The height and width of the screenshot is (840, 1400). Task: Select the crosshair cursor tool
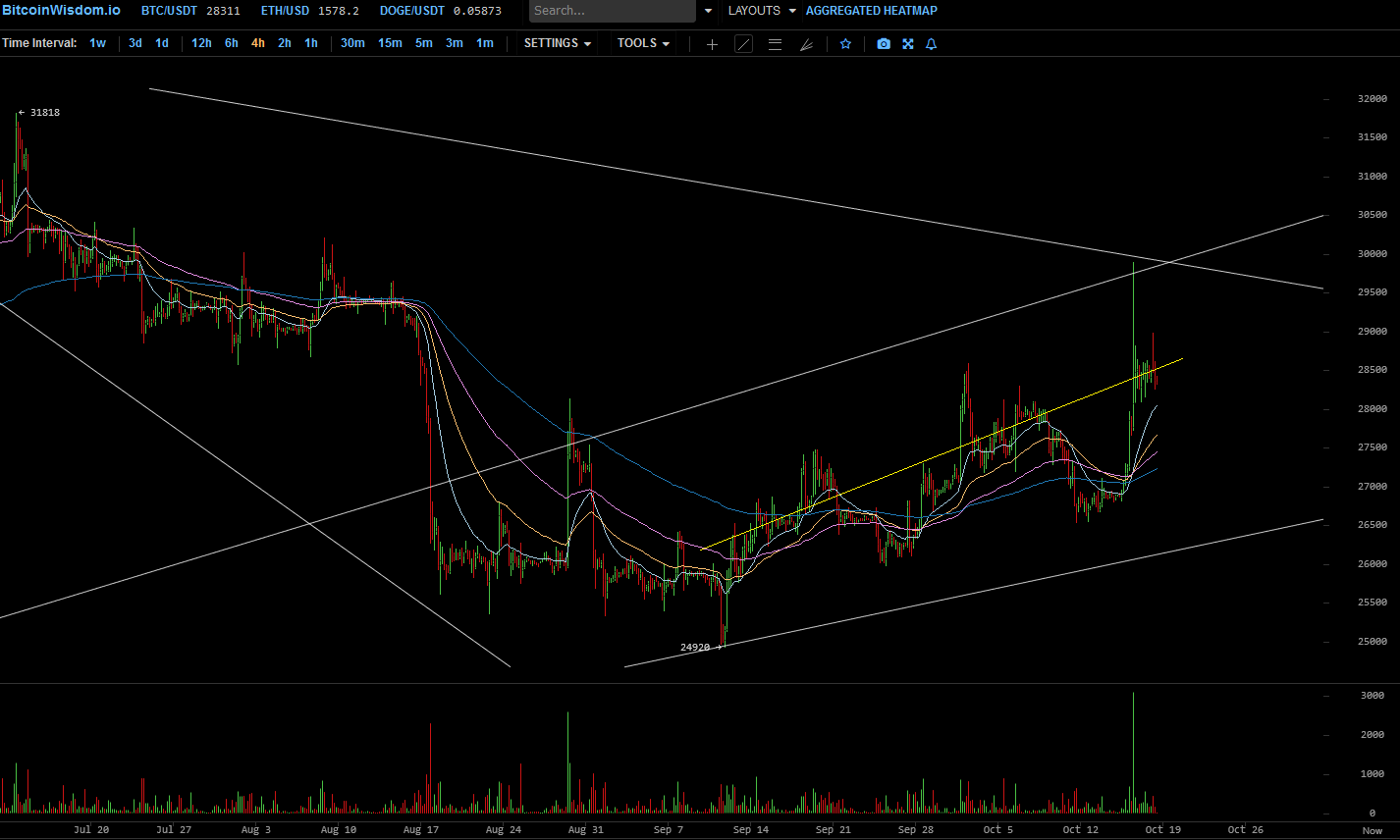(713, 44)
